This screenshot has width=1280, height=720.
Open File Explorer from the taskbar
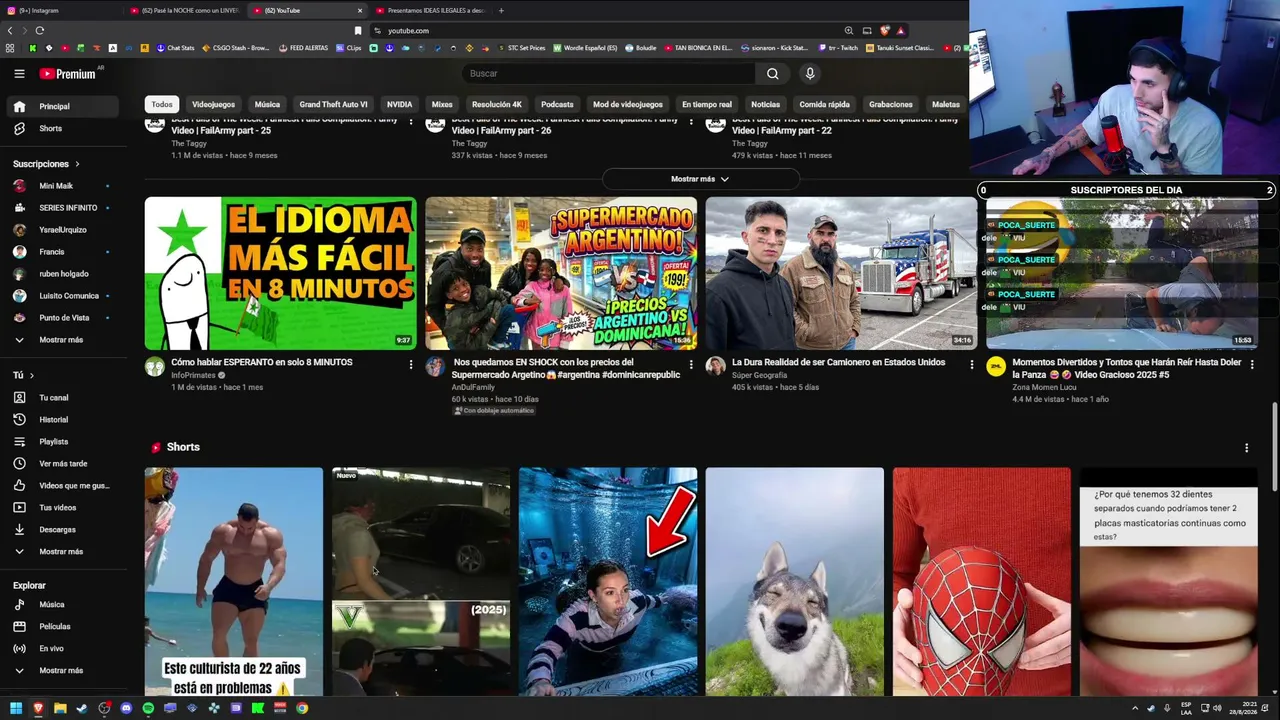pyautogui.click(x=60, y=708)
